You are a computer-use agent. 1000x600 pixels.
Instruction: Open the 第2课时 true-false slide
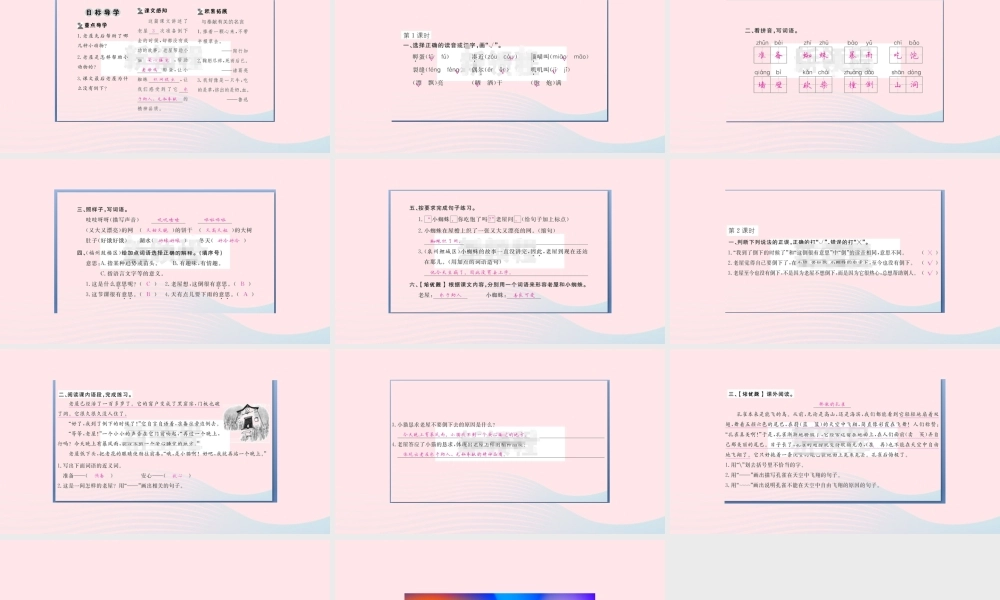(x=834, y=251)
